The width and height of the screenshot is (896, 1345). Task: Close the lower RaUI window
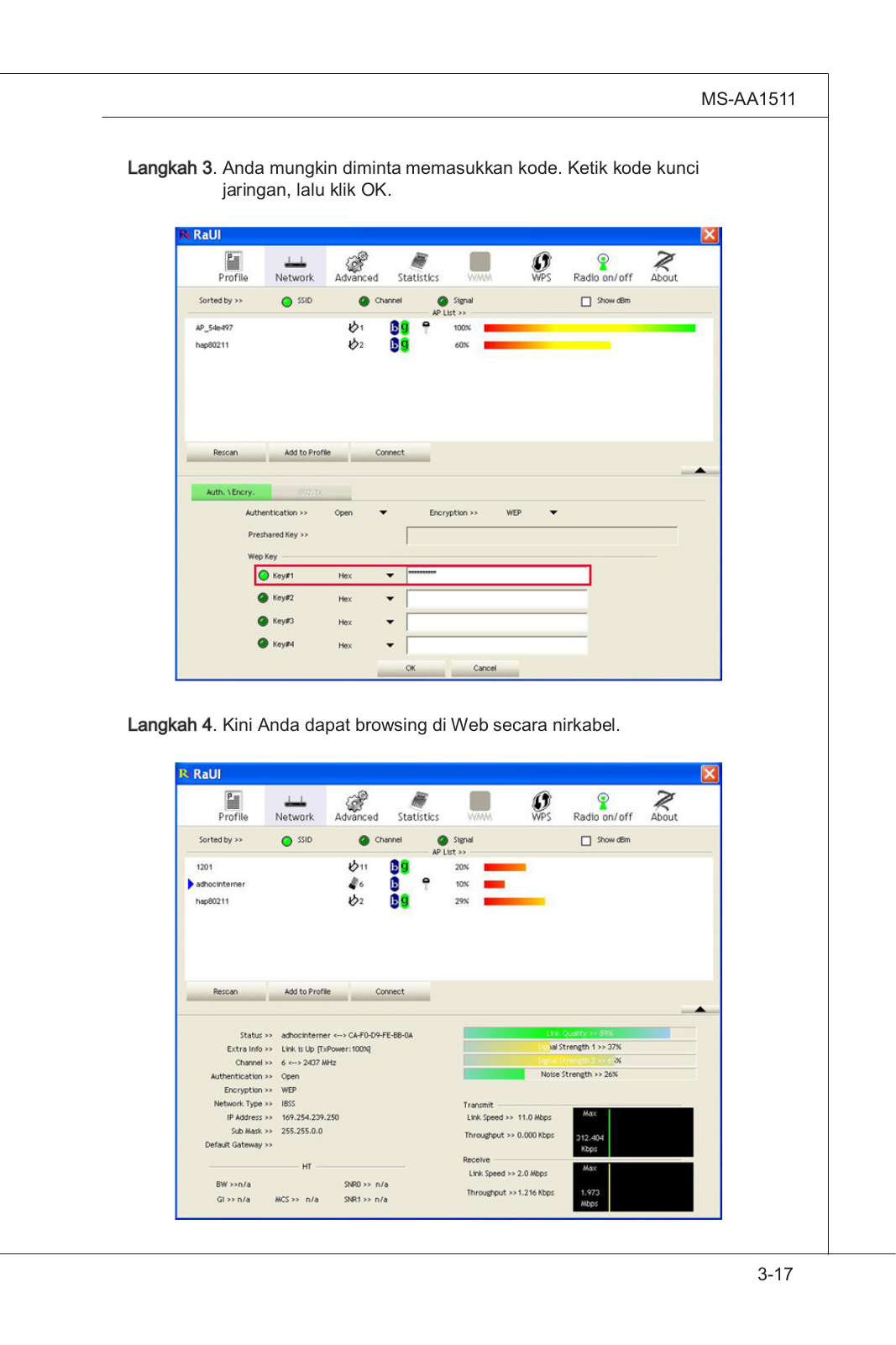[710, 774]
